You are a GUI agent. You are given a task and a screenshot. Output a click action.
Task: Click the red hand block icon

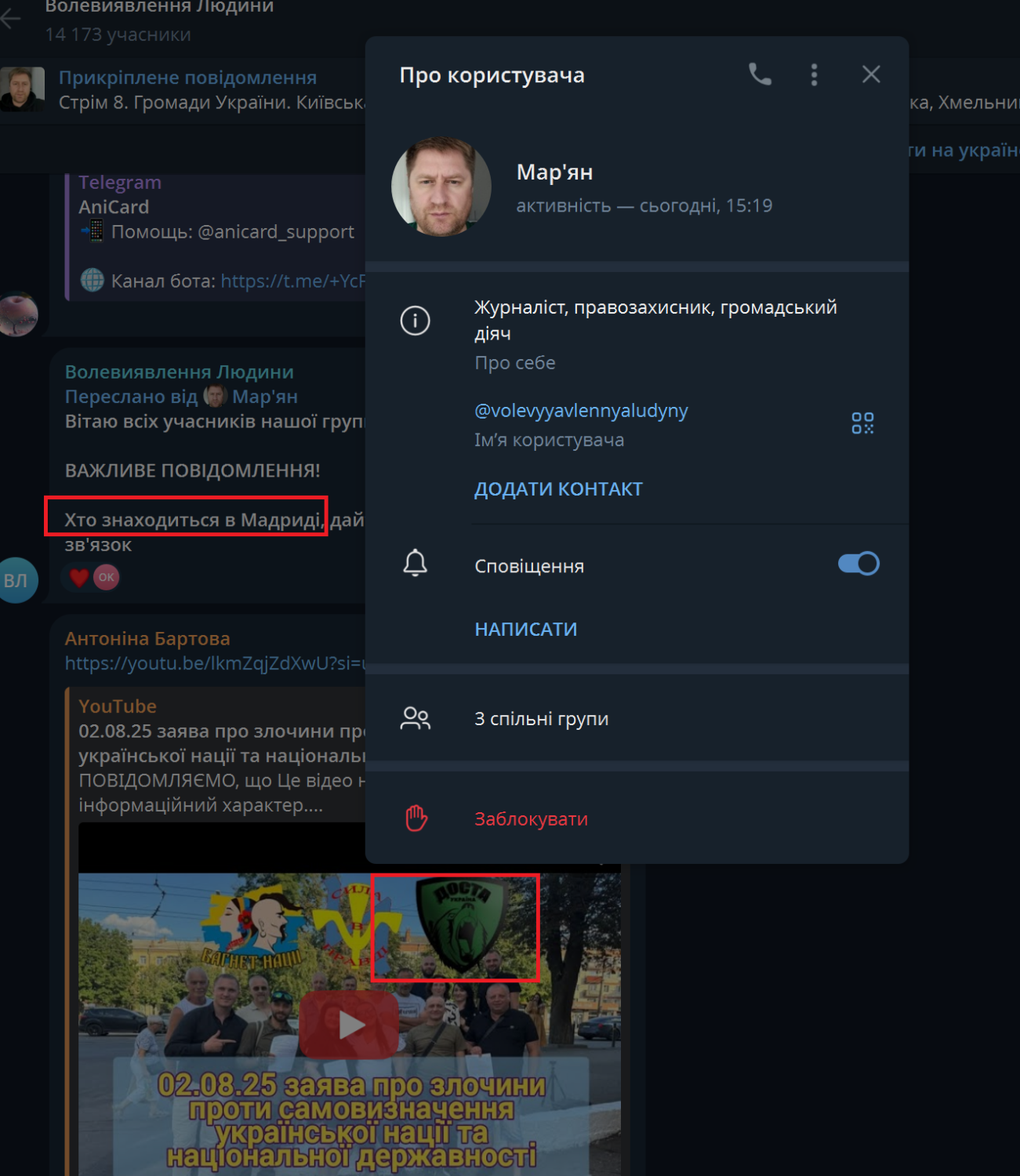coord(416,818)
